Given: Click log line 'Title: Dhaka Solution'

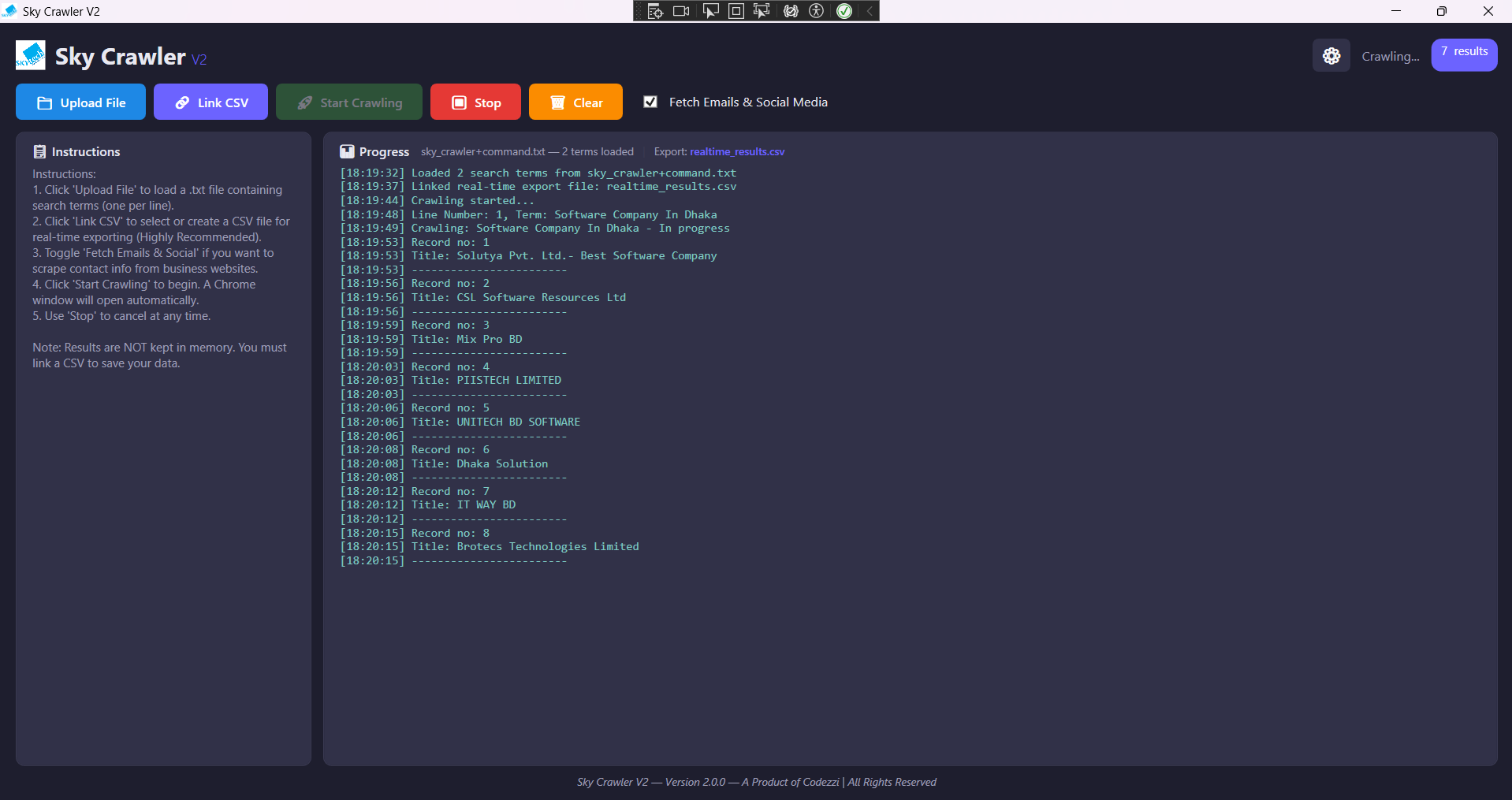Looking at the screenshot, I should (445, 464).
